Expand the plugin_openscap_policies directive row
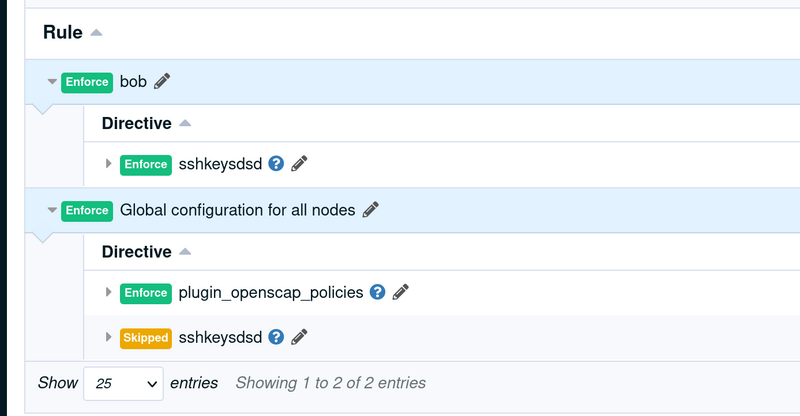This screenshot has width=800, height=416. point(108,292)
